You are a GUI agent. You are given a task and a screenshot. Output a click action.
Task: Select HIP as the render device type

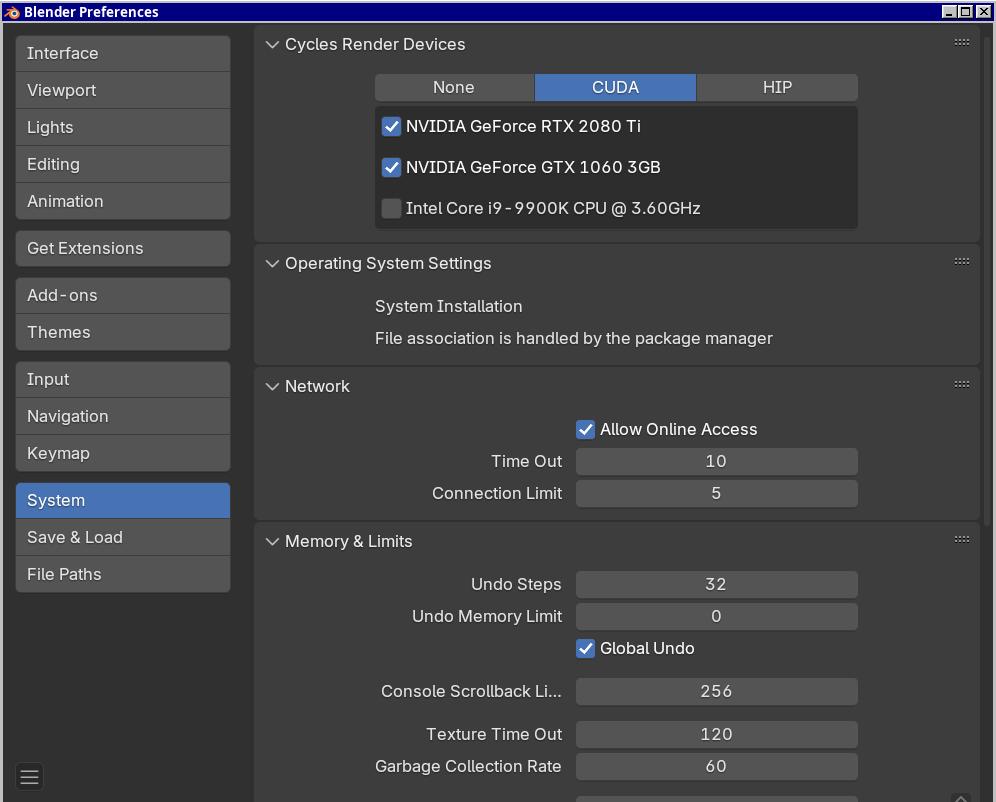point(777,88)
